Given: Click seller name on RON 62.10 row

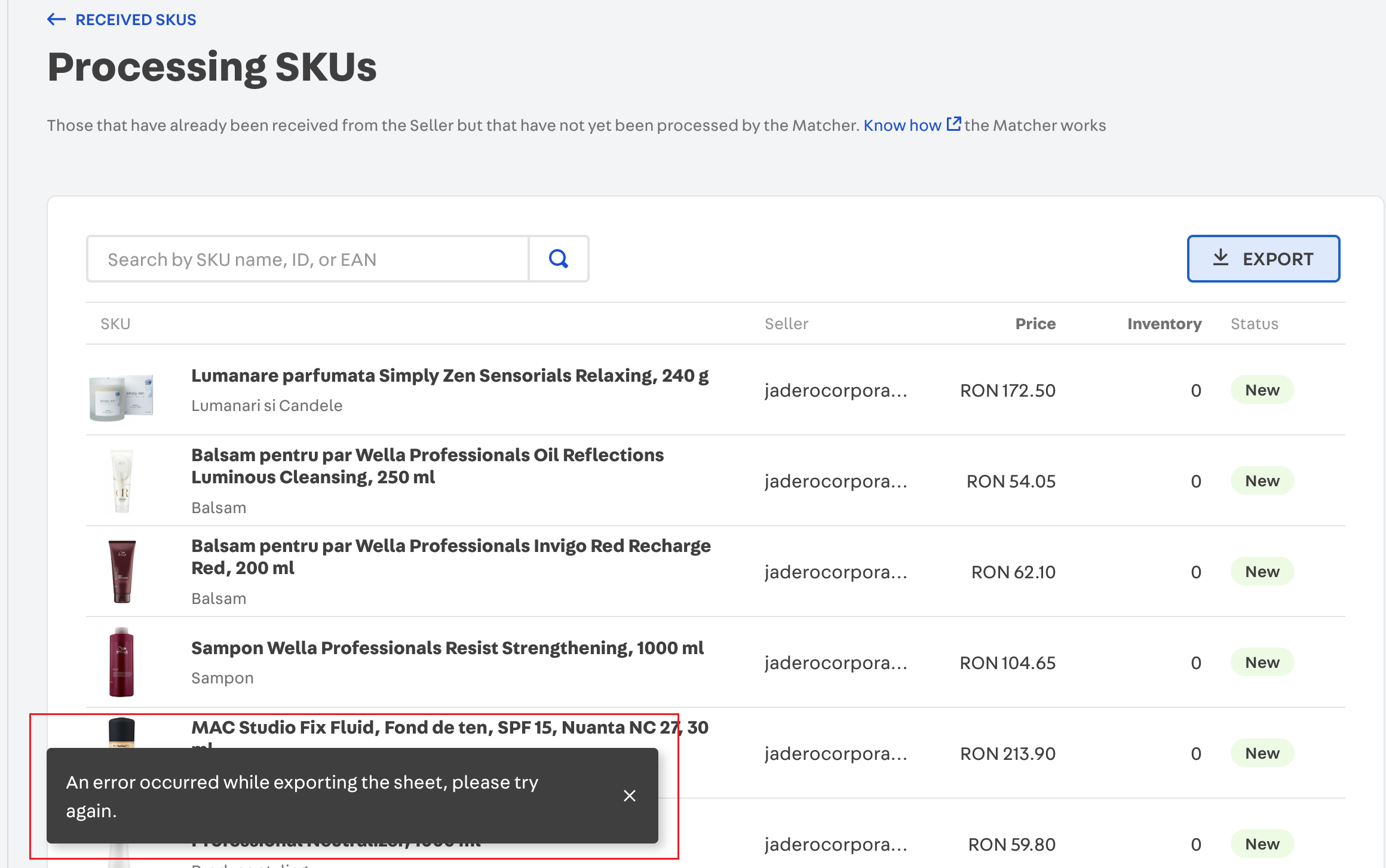Looking at the screenshot, I should tap(835, 572).
